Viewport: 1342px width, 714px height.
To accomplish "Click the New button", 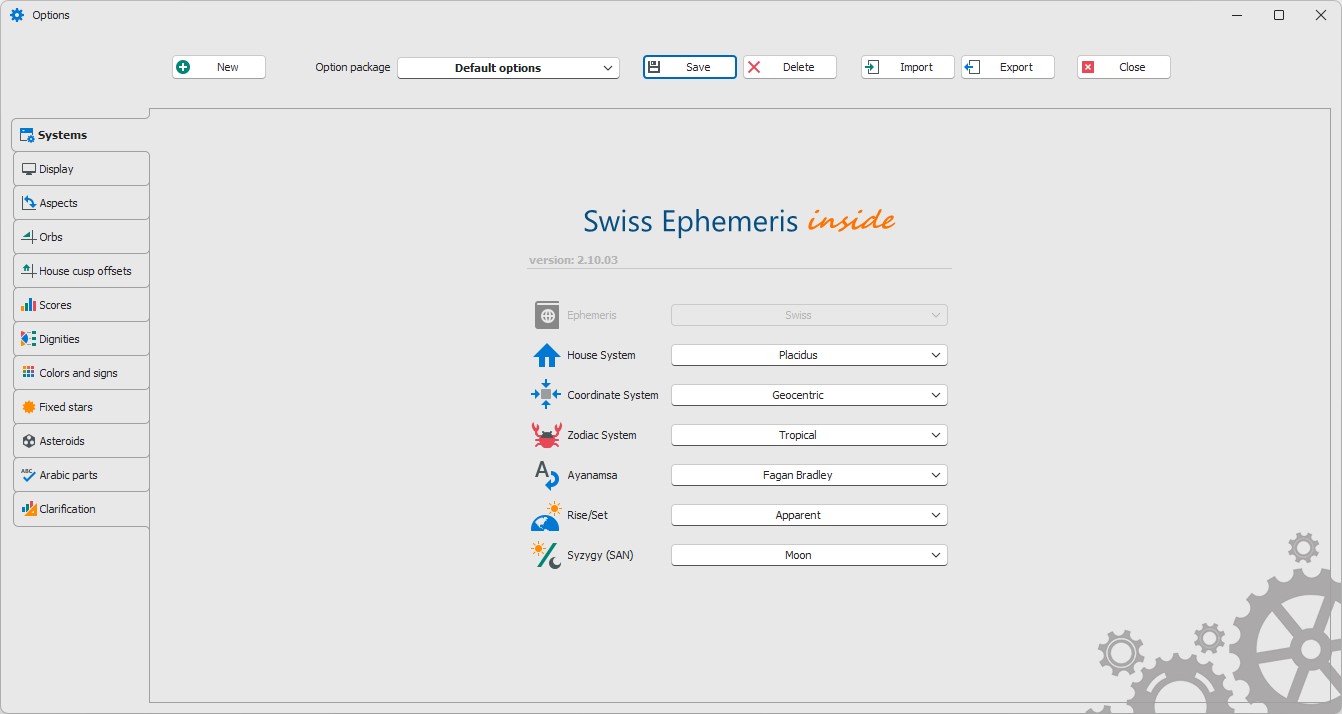I will [x=219, y=67].
